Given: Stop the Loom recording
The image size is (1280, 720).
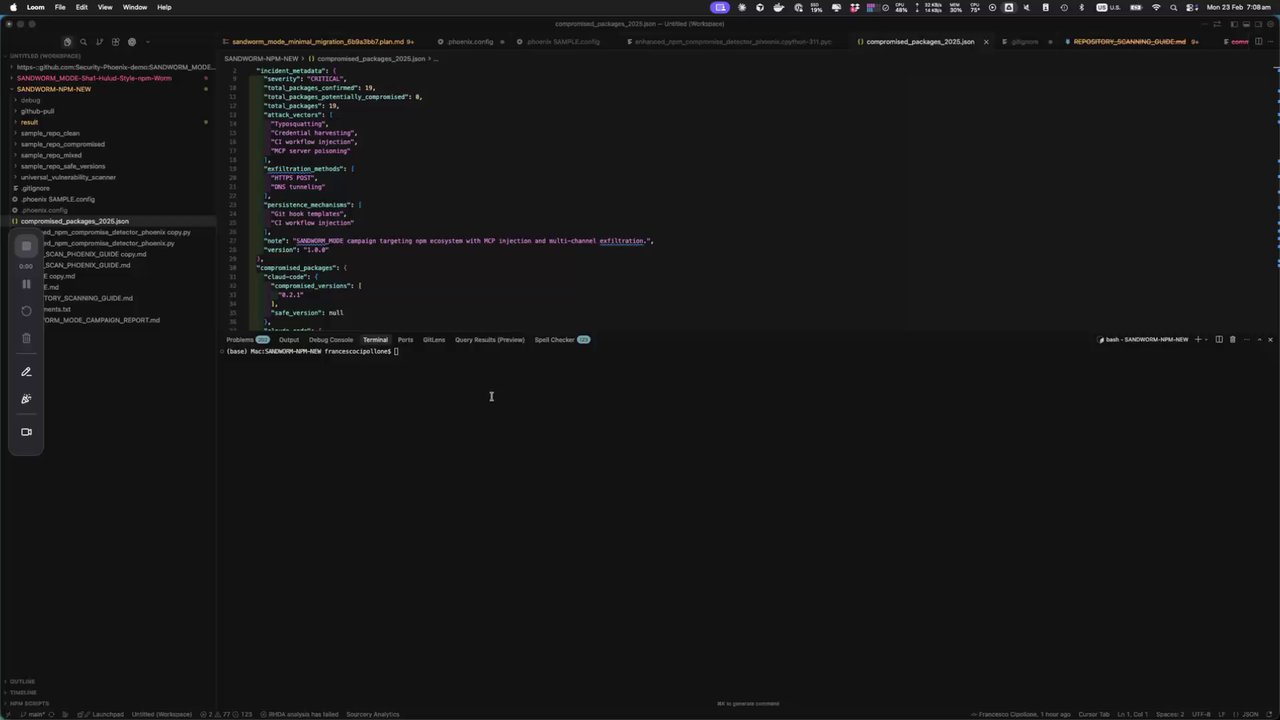Looking at the screenshot, I should pyautogui.click(x=26, y=246).
